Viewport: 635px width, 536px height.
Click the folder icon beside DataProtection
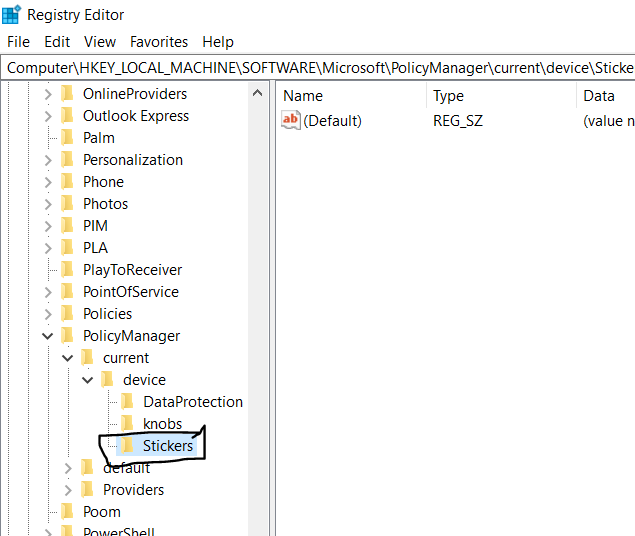coord(127,402)
